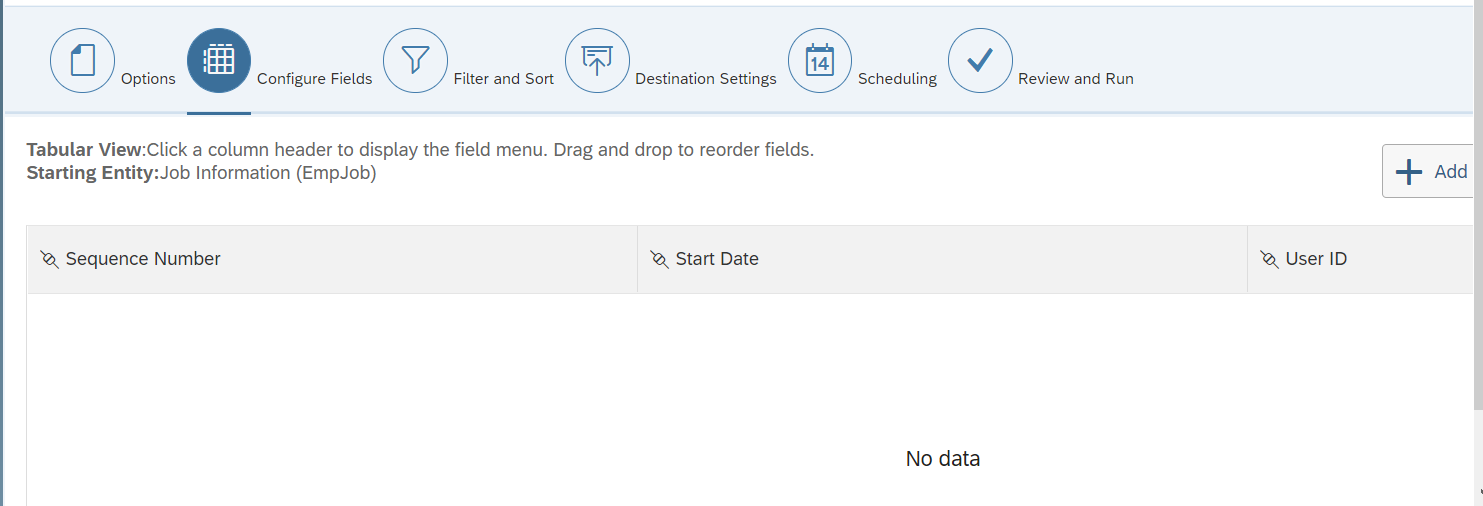The image size is (1483, 506).
Task: Open the Filter and Sort funnel icon
Action: click(415, 61)
